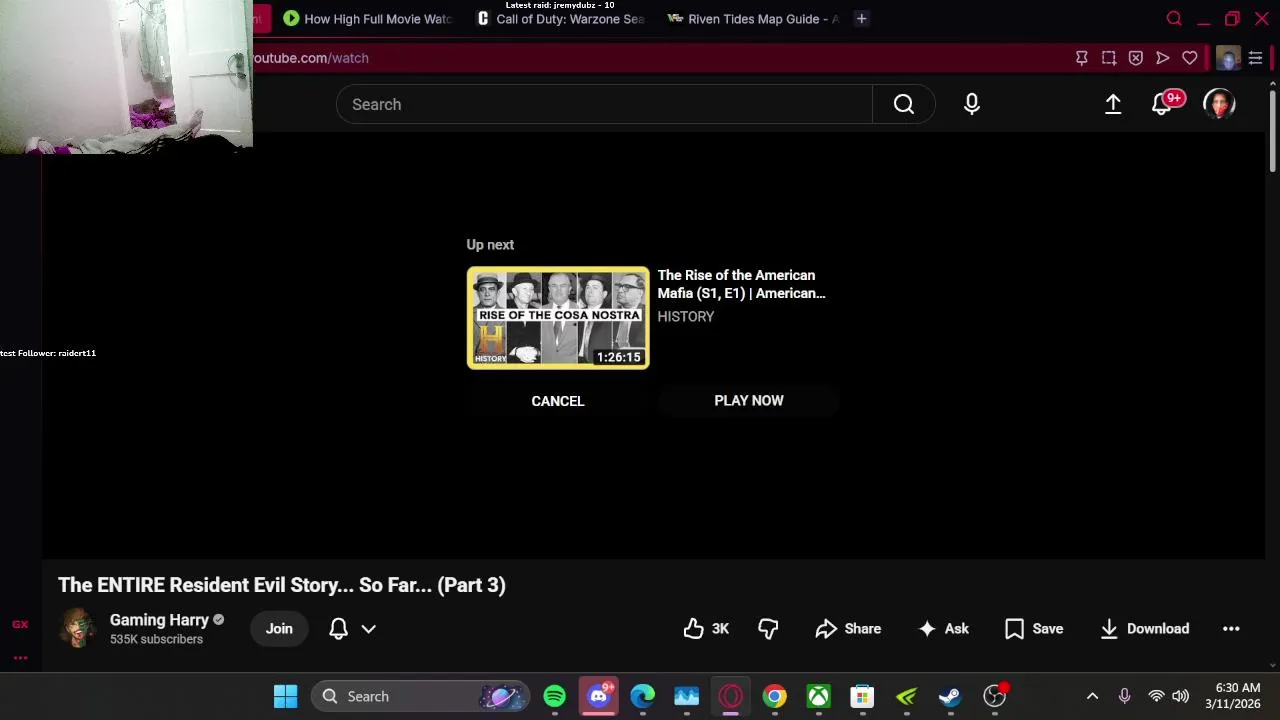This screenshot has width=1280, height=720.
Task: Open Spotify from the taskbar
Action: pos(554,696)
